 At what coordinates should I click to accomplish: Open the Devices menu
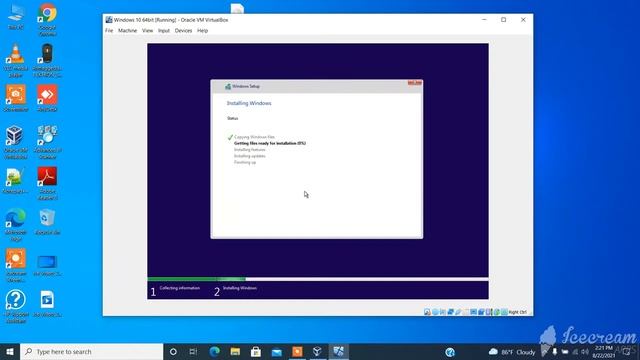(x=183, y=31)
